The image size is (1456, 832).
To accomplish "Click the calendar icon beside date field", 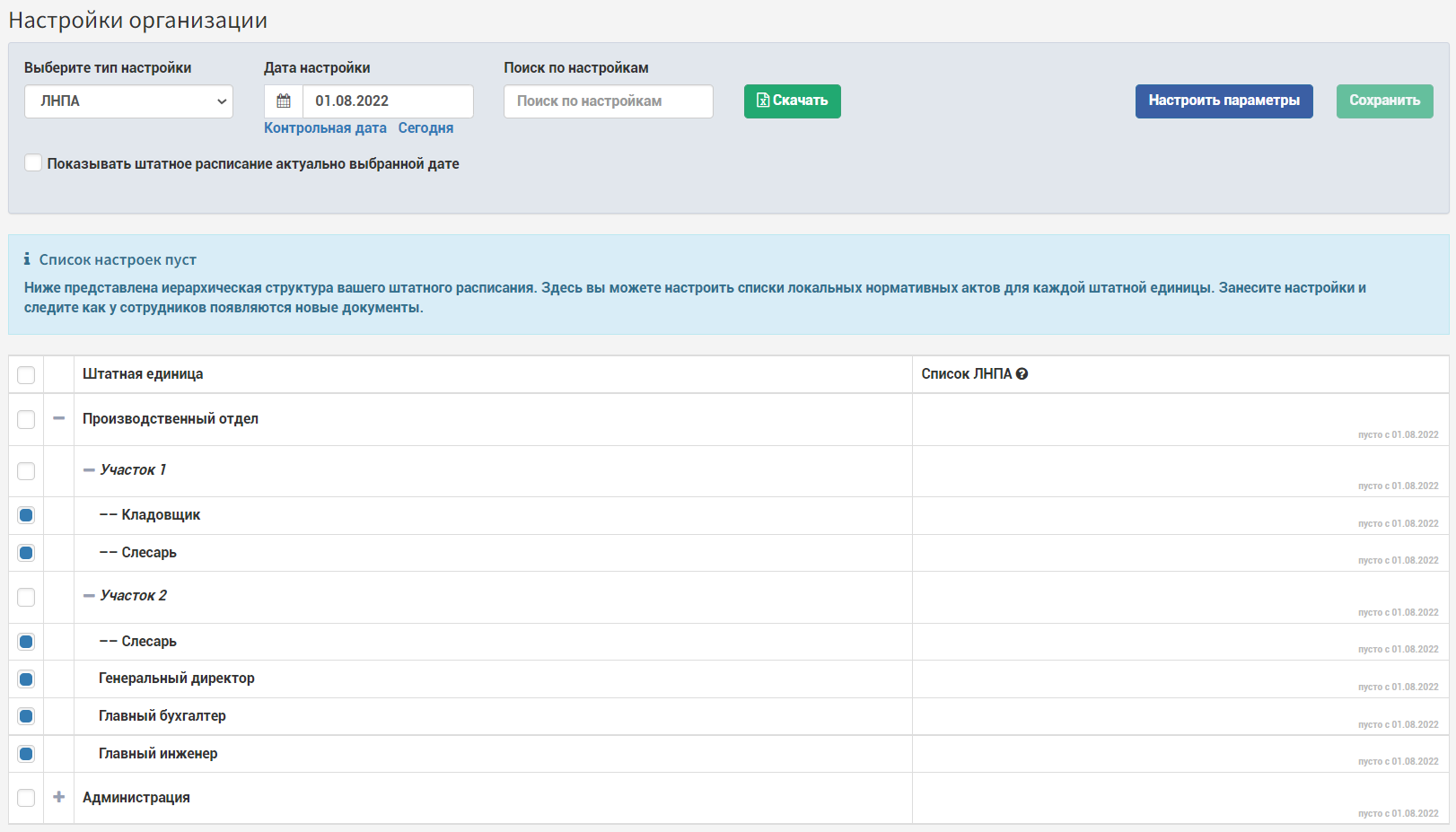I will point(284,101).
